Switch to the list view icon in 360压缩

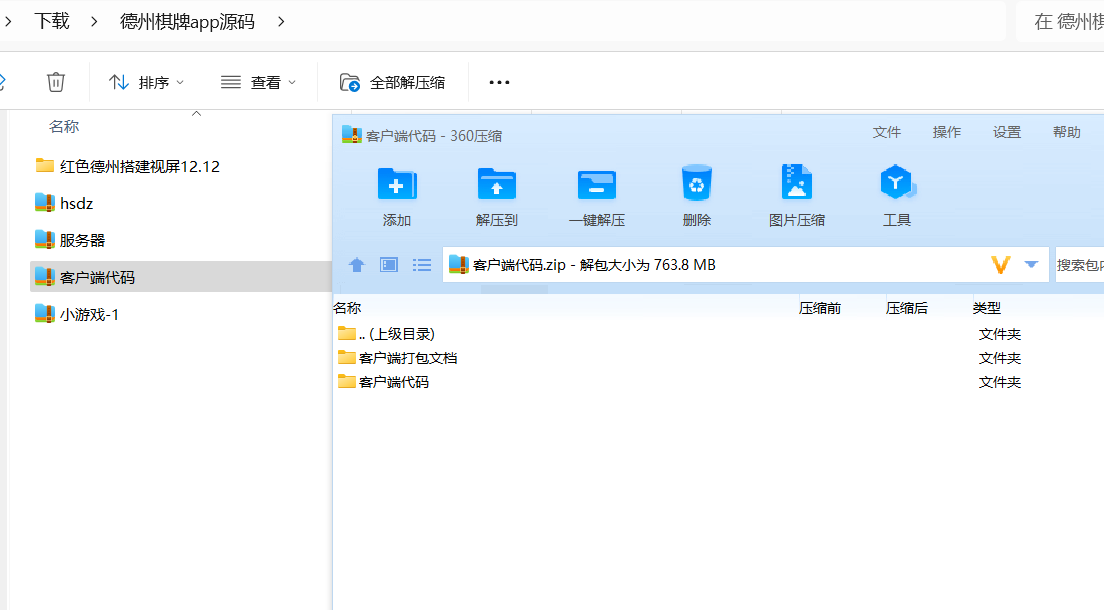[422, 265]
